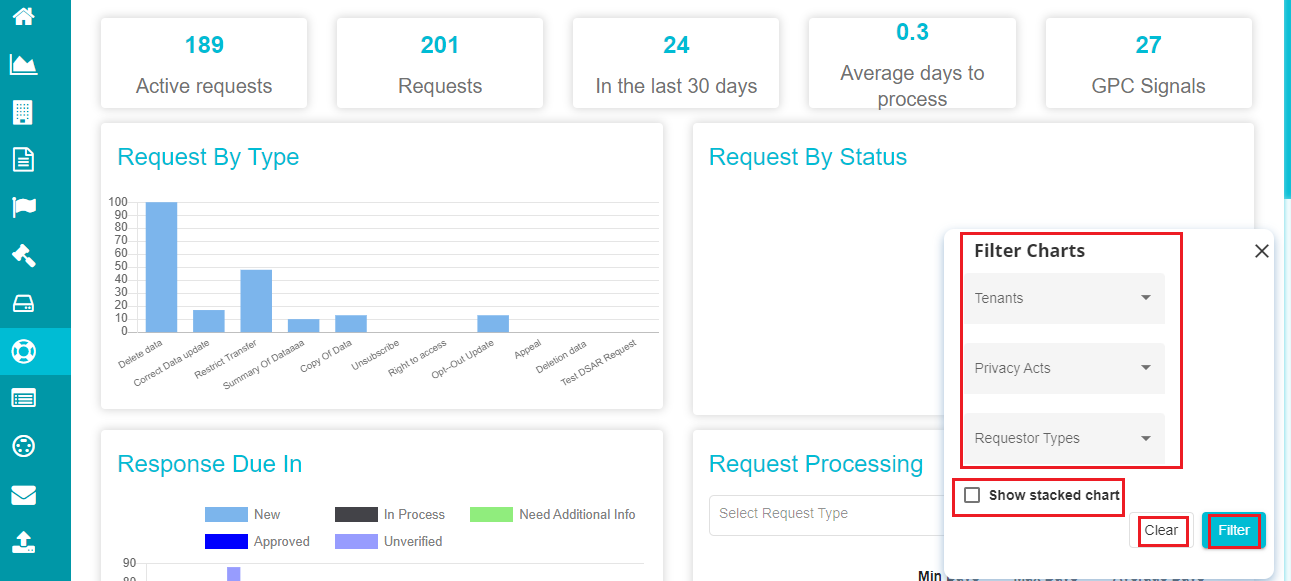Open the circular reel icon in sidebar

23,446
